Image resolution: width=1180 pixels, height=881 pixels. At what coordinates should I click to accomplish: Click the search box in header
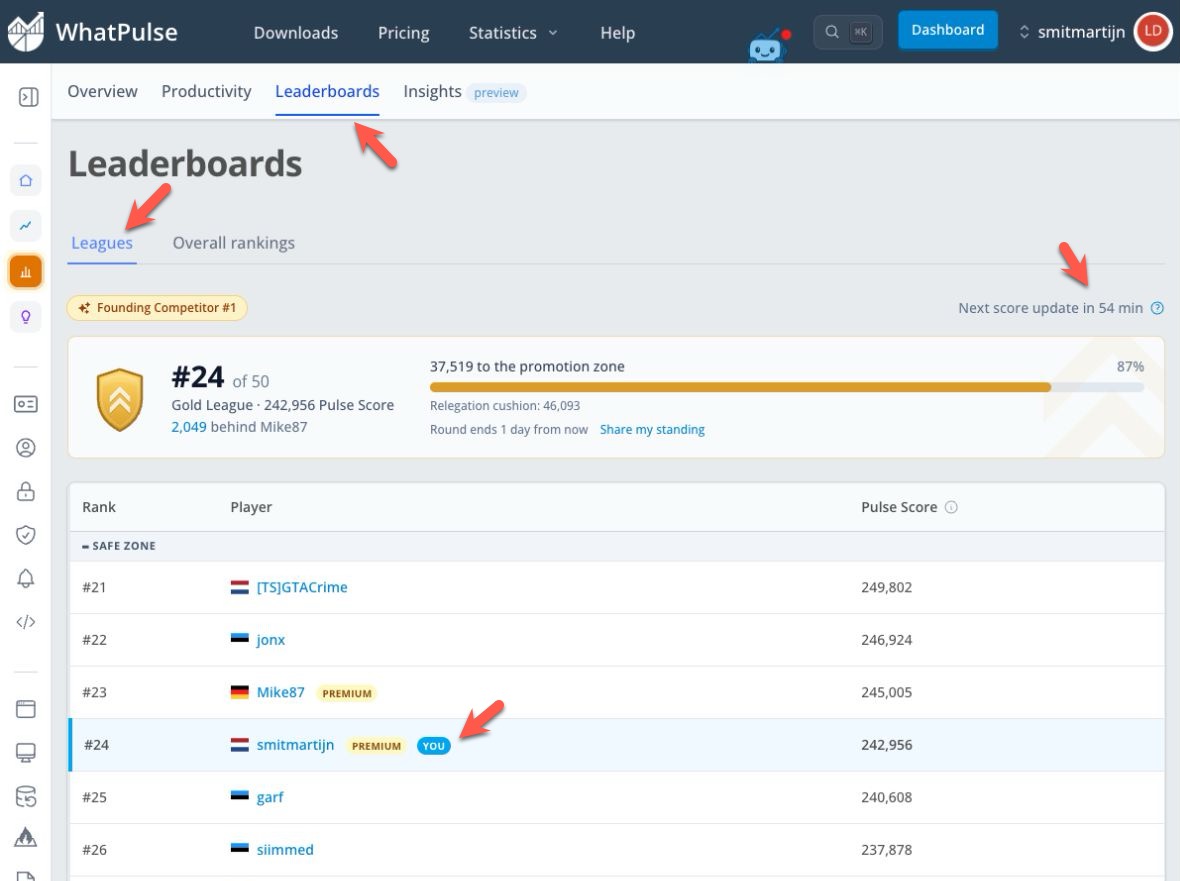847,32
